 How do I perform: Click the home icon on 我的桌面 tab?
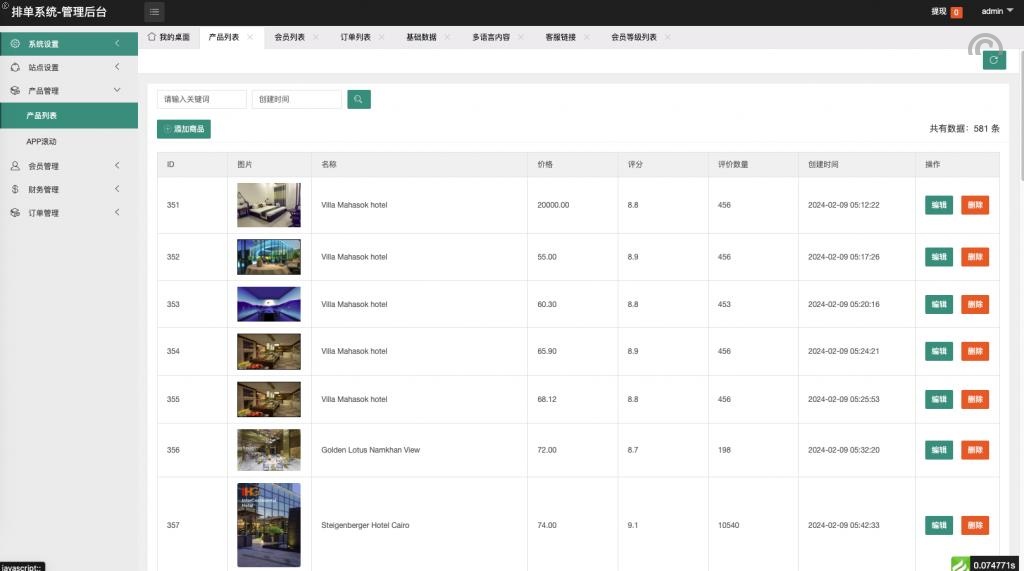pos(152,37)
